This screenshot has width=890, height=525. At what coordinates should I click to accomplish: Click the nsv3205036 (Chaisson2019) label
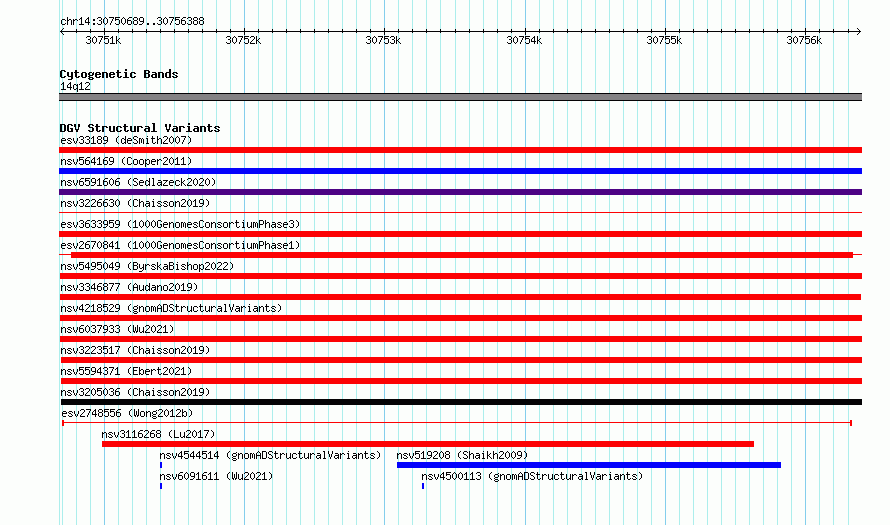pos(135,392)
